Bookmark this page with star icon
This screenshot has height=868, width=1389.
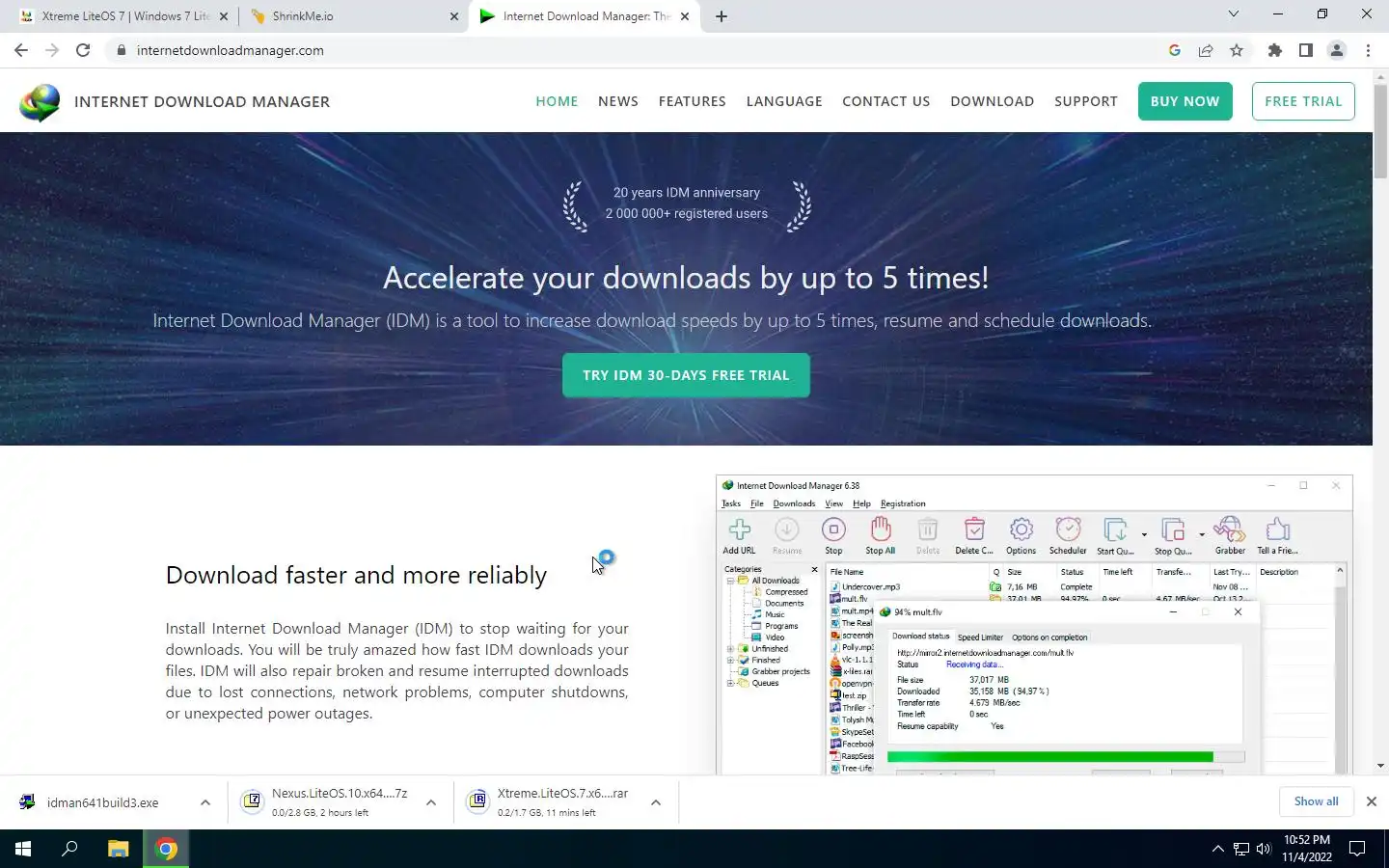(x=1237, y=50)
